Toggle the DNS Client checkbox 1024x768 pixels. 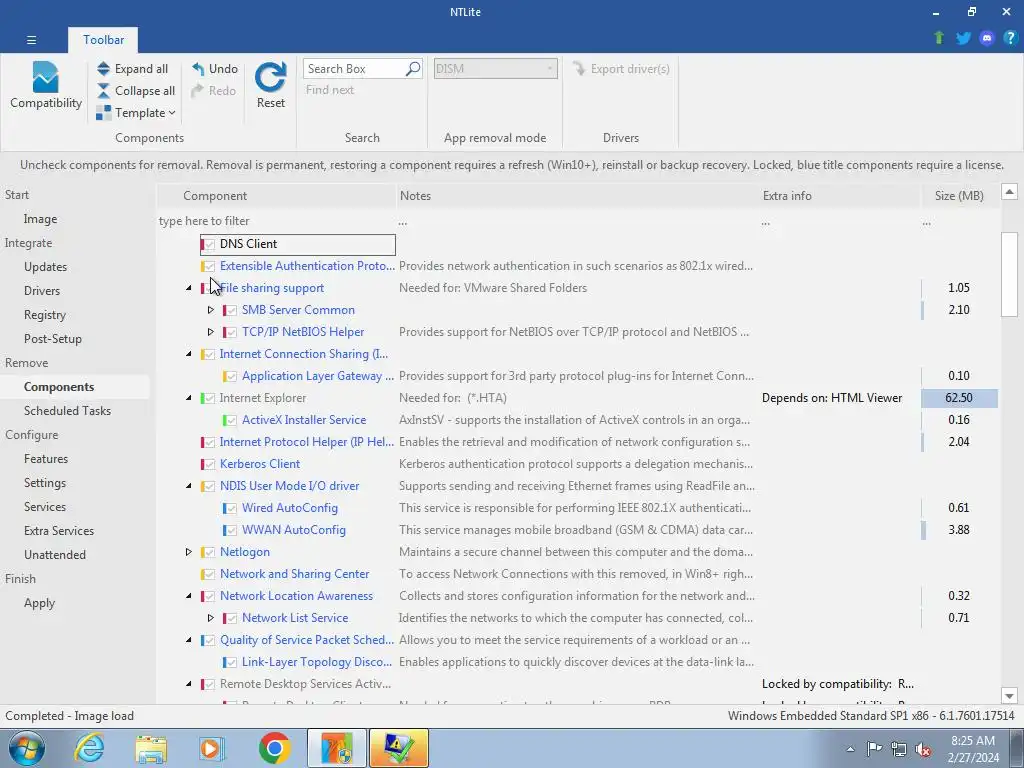coord(209,244)
